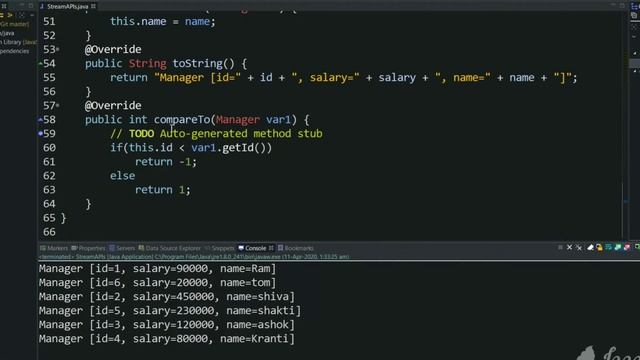
Task: Click the @Override annotation on line 53
Action: coord(113,49)
